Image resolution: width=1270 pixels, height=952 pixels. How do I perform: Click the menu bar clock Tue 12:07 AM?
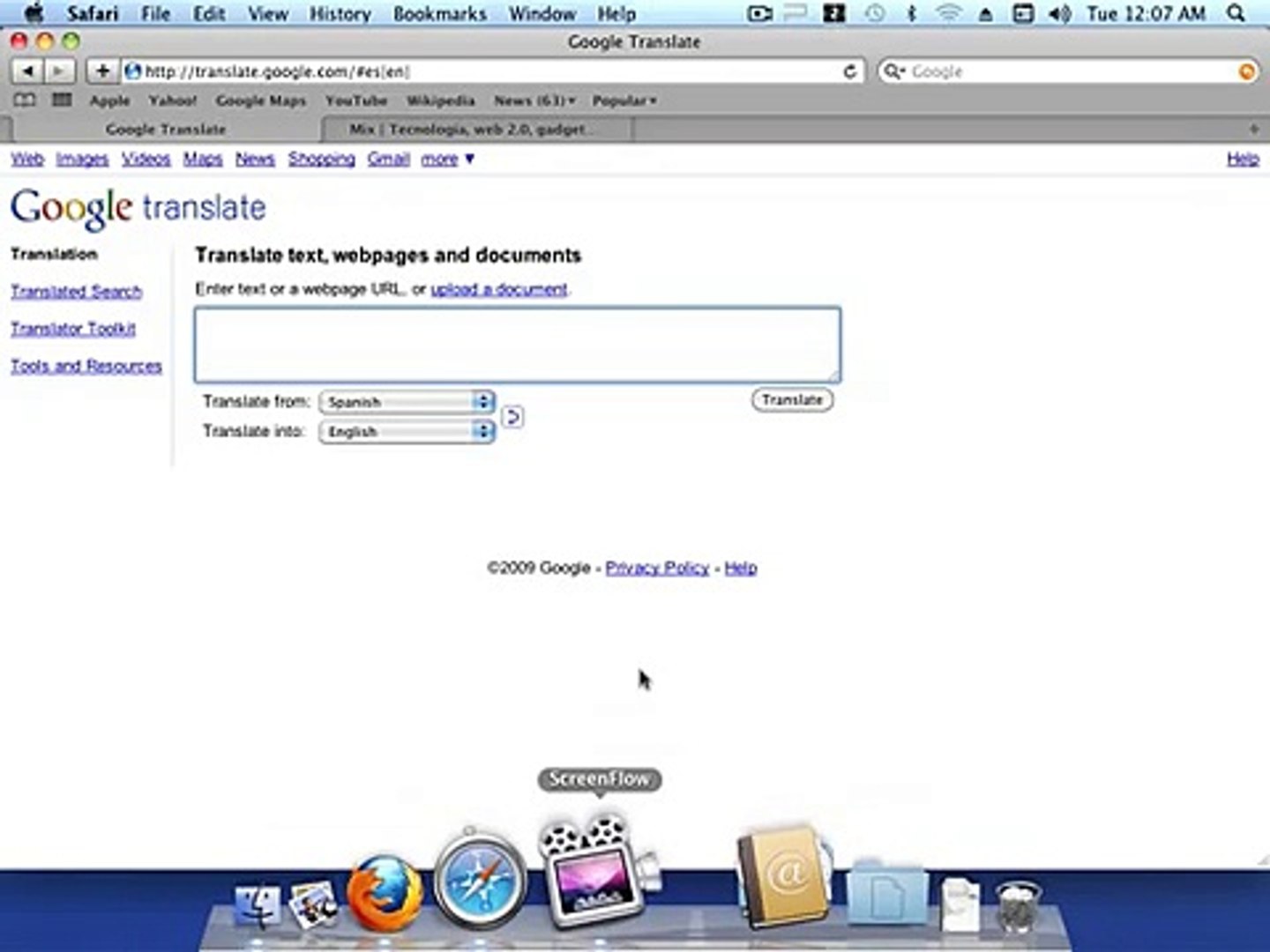1146,13
